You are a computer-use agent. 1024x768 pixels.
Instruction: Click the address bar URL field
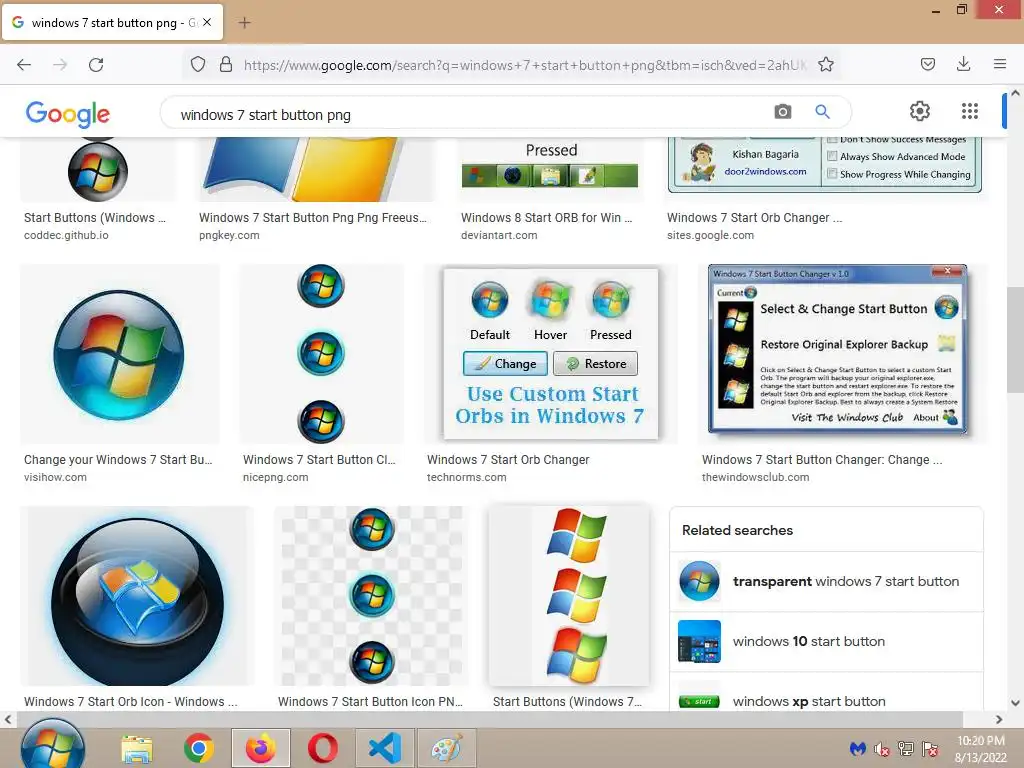[x=525, y=65]
